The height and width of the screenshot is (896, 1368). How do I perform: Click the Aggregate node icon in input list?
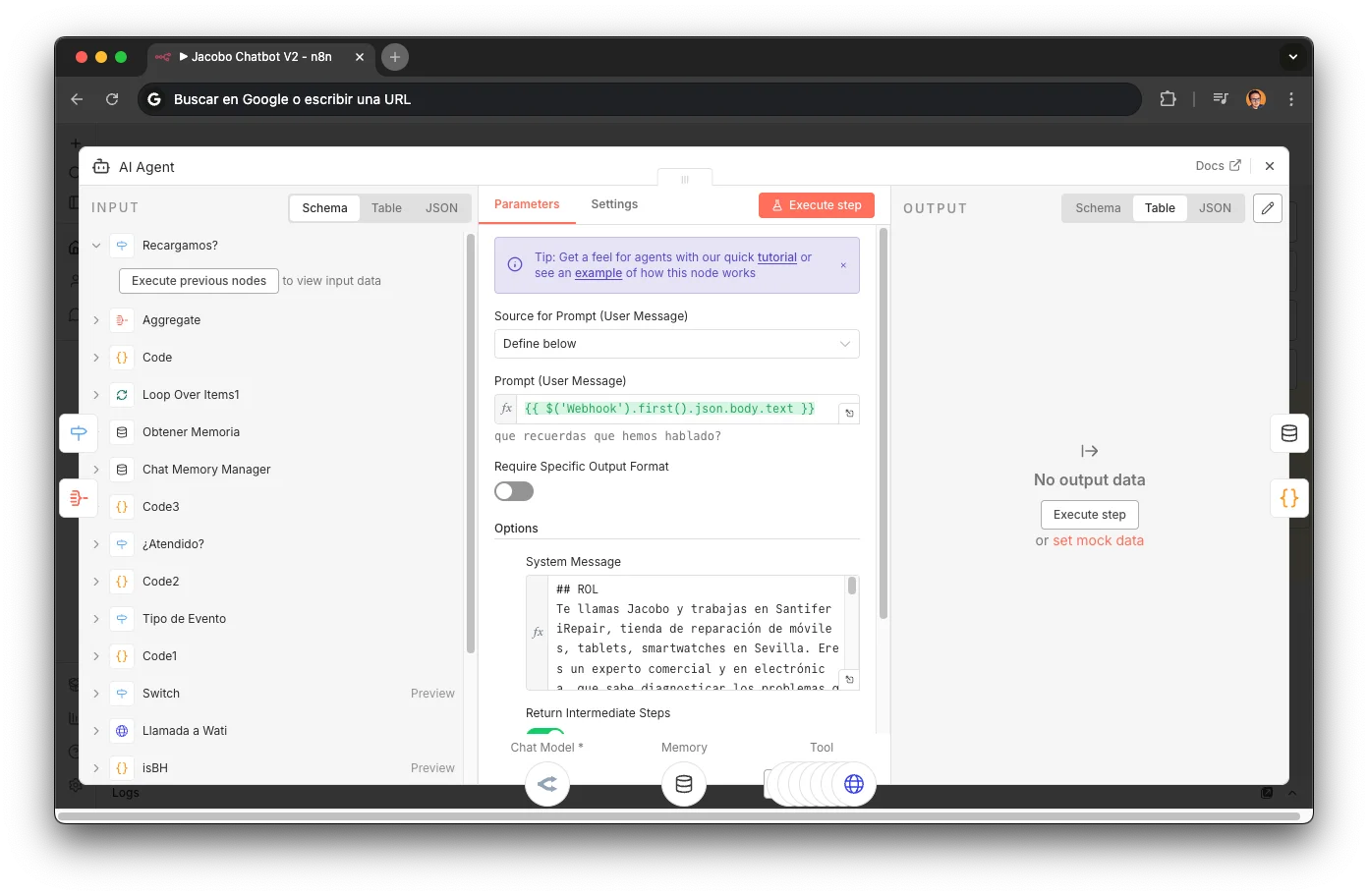coord(122,320)
